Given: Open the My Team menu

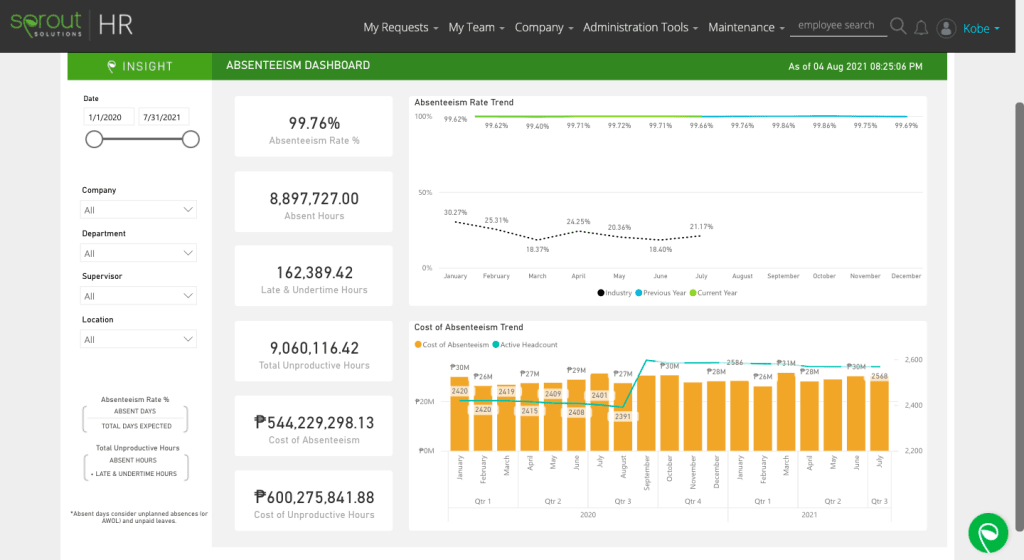Looking at the screenshot, I should click(476, 27).
